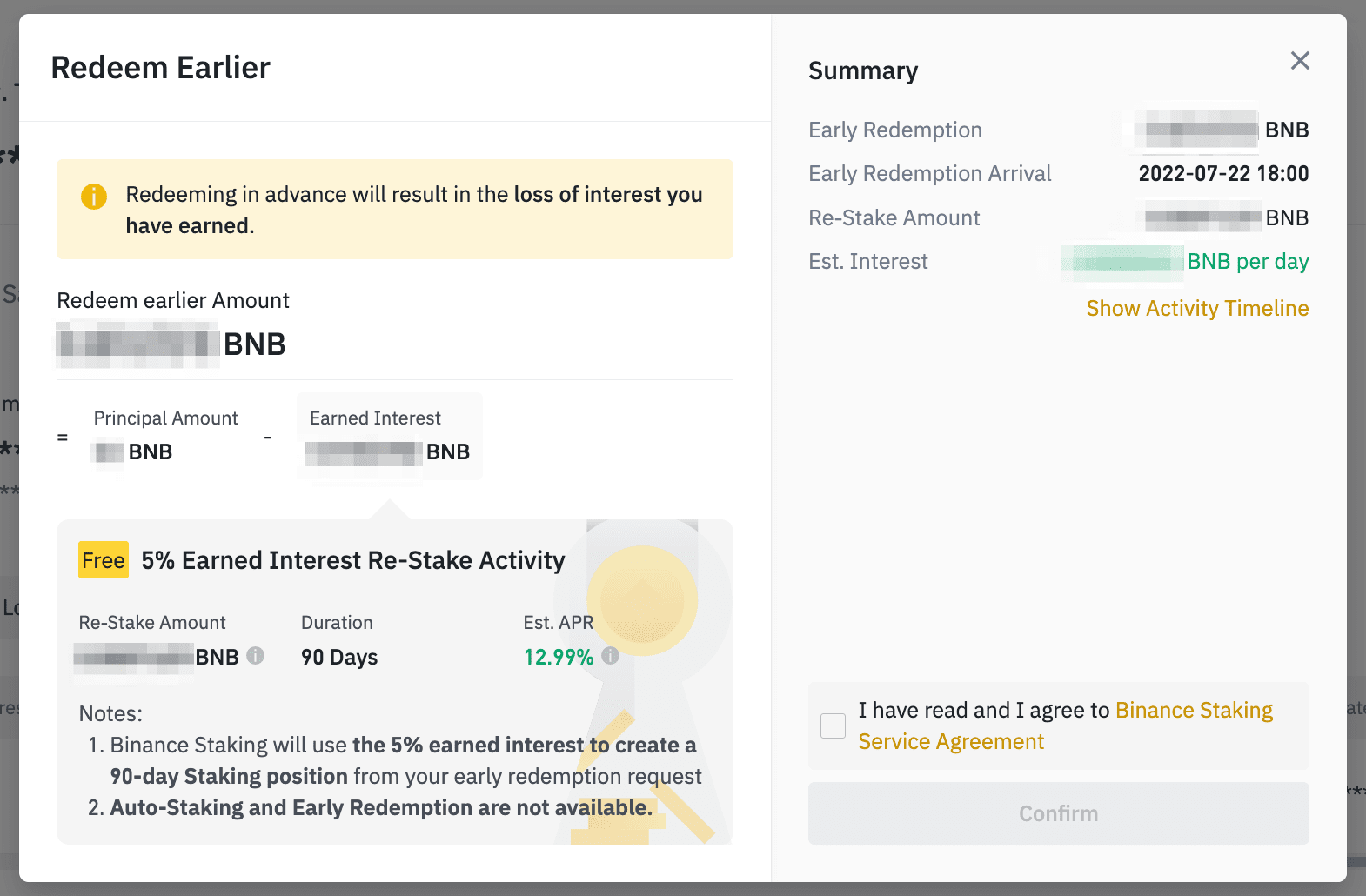Click the Confirm button
Screen dimensions: 1366x896
pos(1058,813)
